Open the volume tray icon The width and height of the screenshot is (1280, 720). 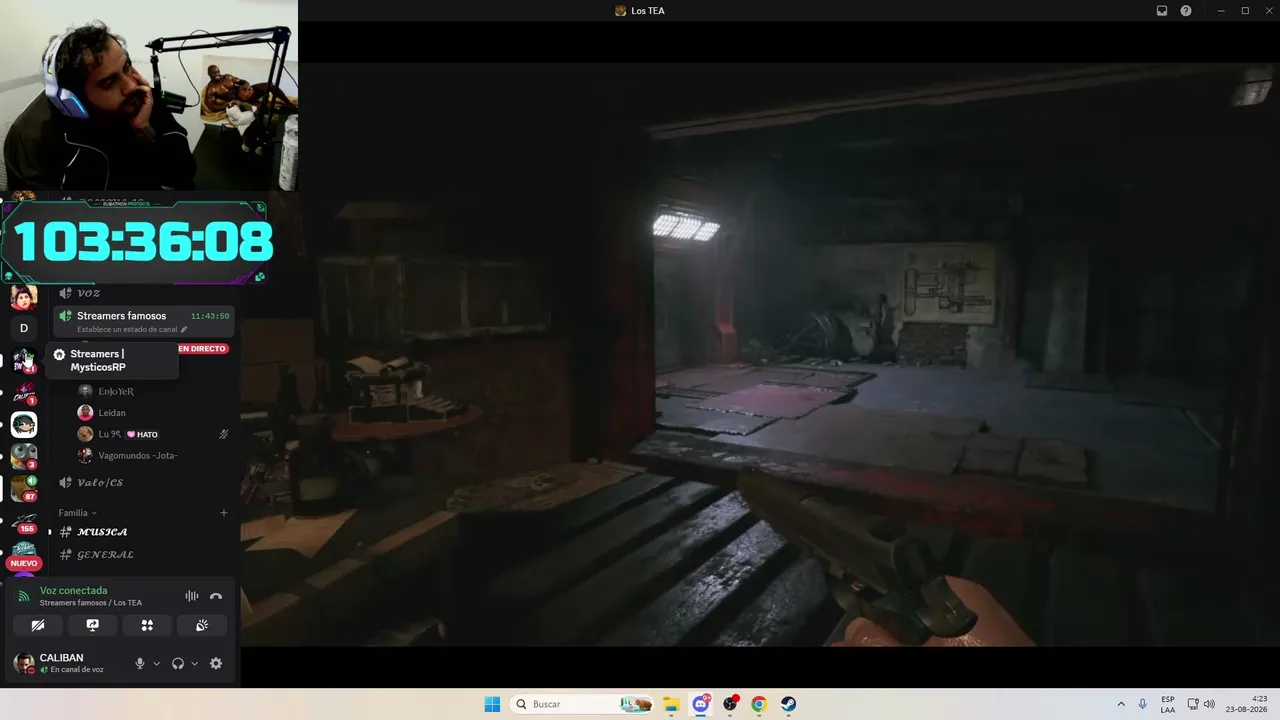(x=1209, y=704)
